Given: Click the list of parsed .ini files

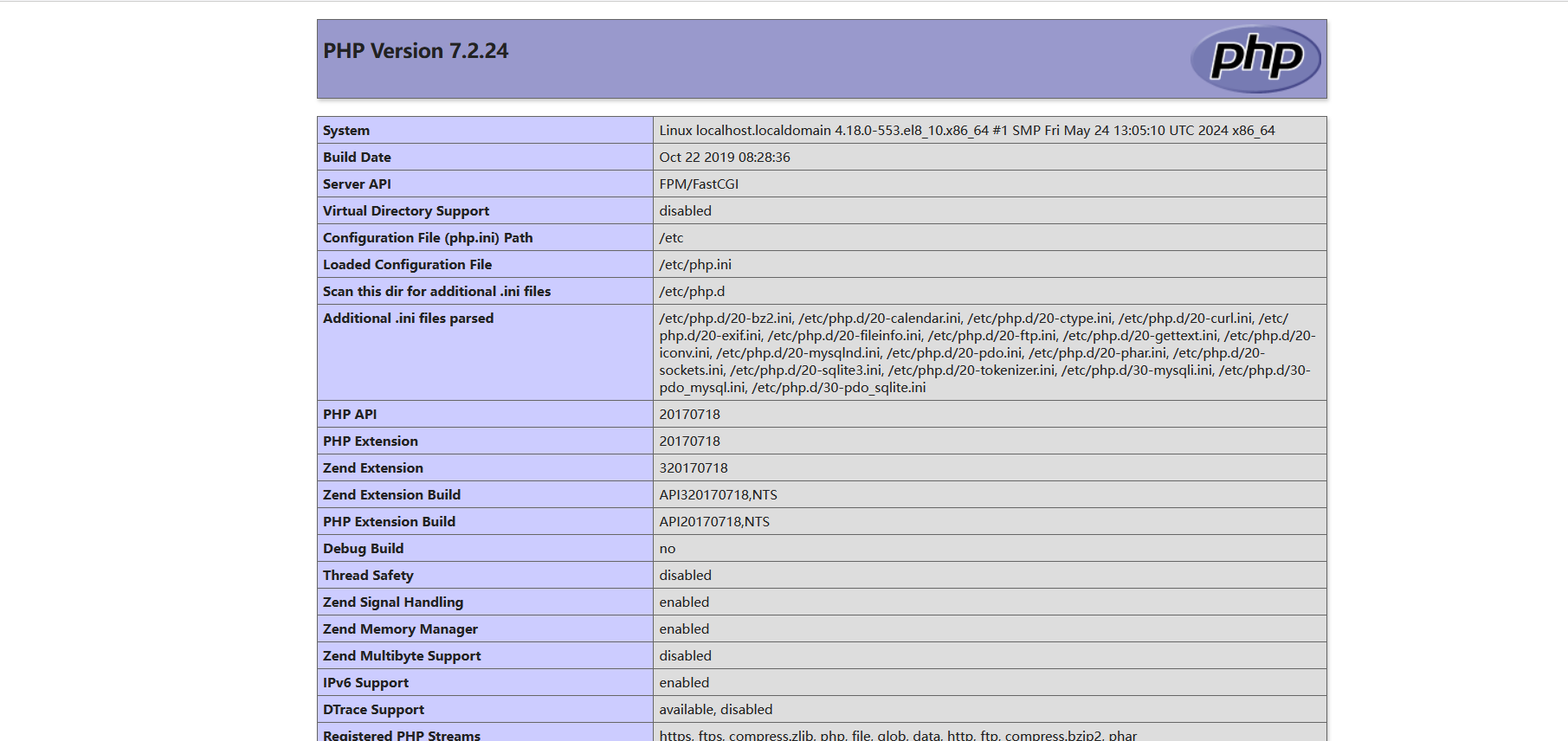Looking at the screenshot, I should pyautogui.click(x=987, y=353).
